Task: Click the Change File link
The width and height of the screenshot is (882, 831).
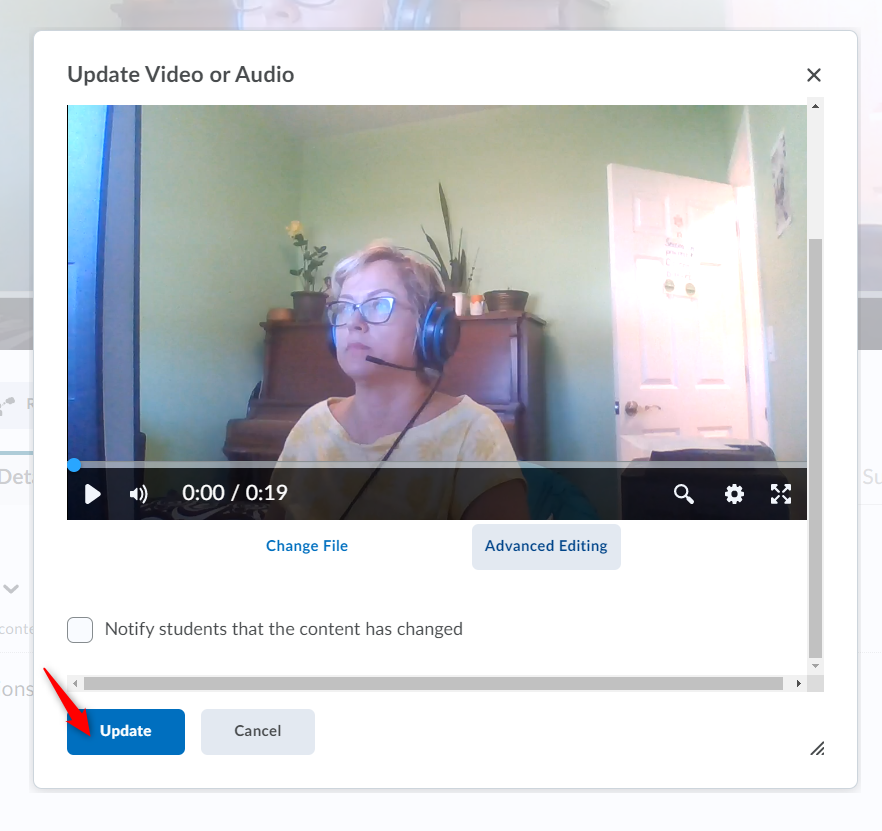Action: point(307,546)
